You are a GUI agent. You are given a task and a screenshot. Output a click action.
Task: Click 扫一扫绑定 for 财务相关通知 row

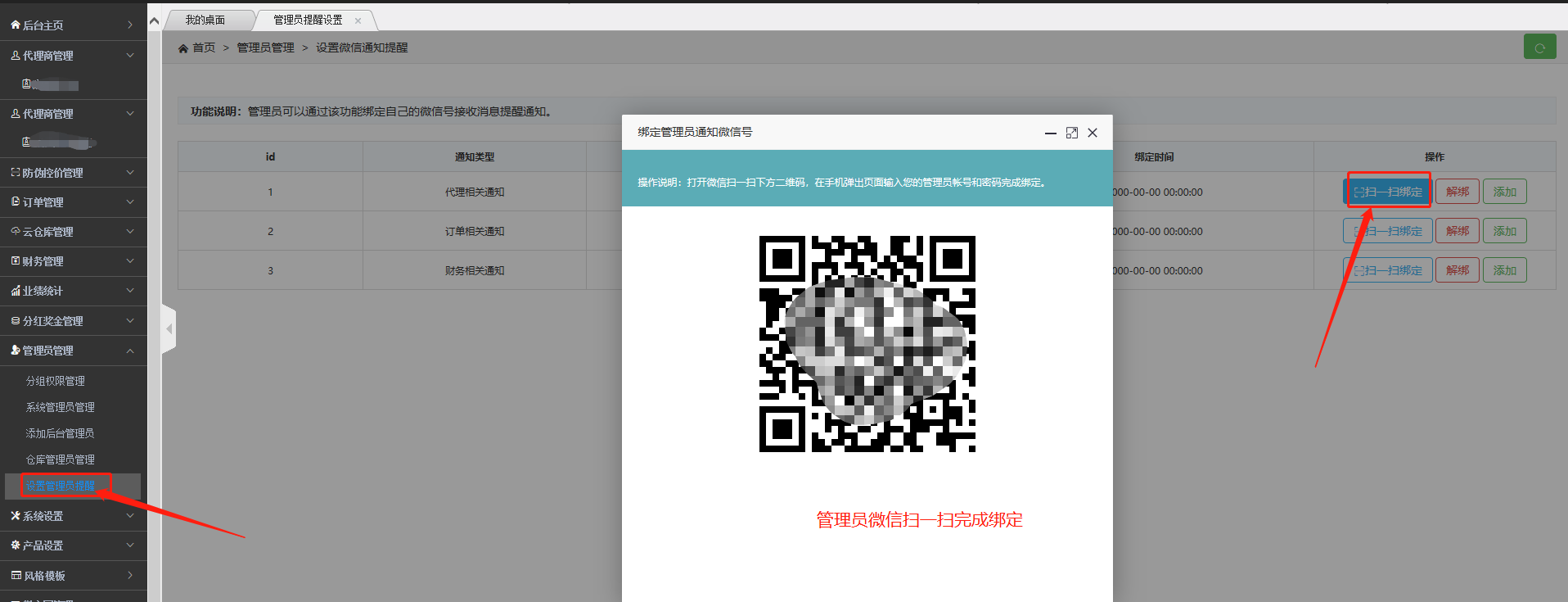click(1388, 270)
